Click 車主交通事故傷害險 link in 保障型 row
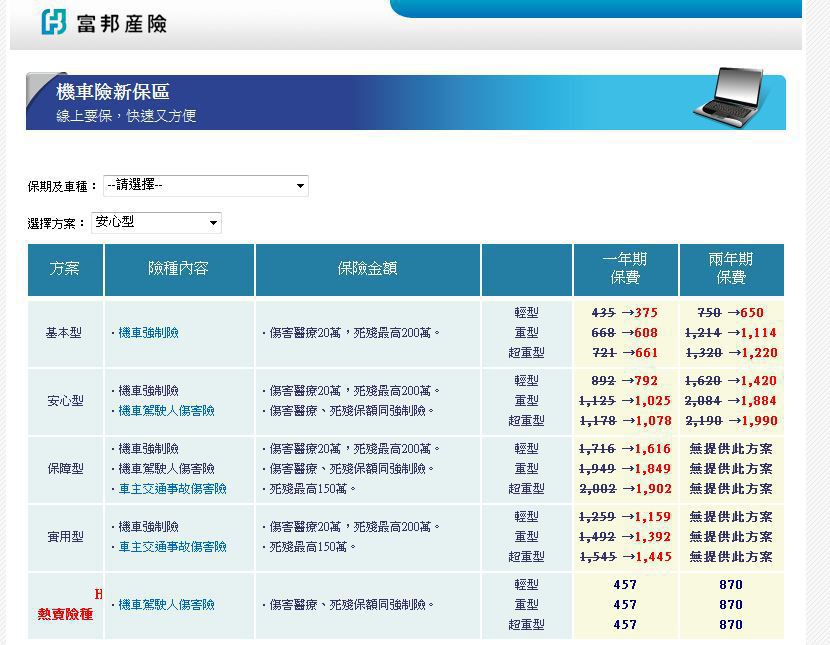 172,489
